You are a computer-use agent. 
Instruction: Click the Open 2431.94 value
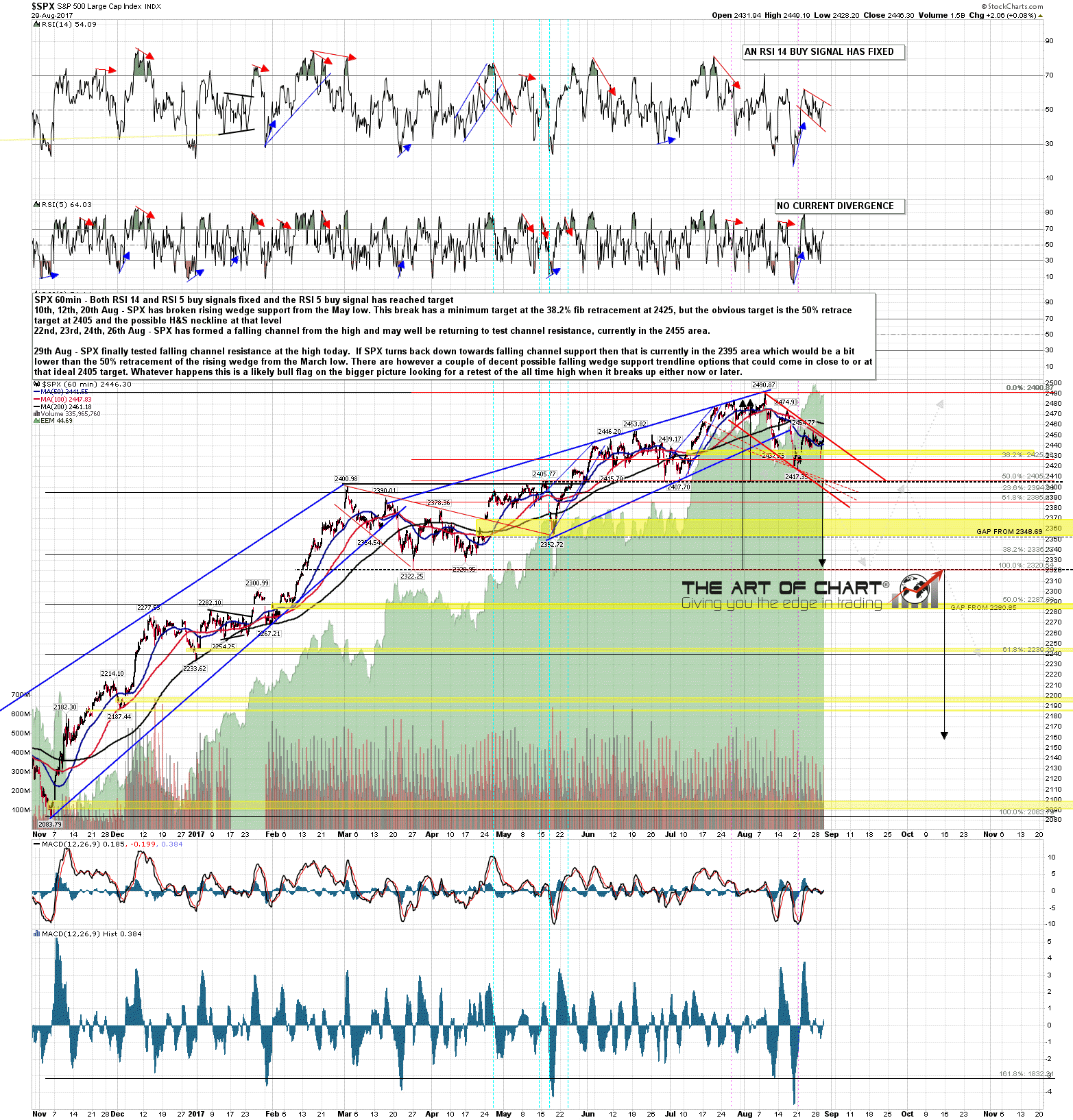736,15
